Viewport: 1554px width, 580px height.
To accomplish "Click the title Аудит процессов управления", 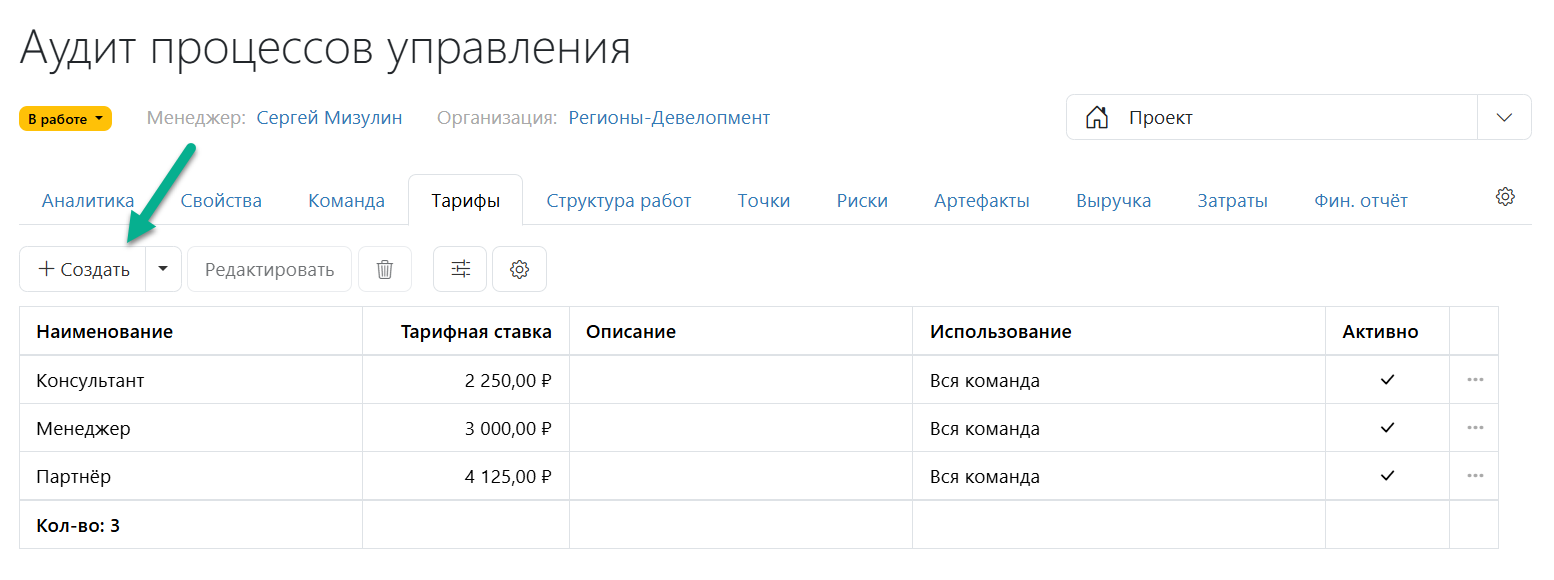I will [325, 48].
